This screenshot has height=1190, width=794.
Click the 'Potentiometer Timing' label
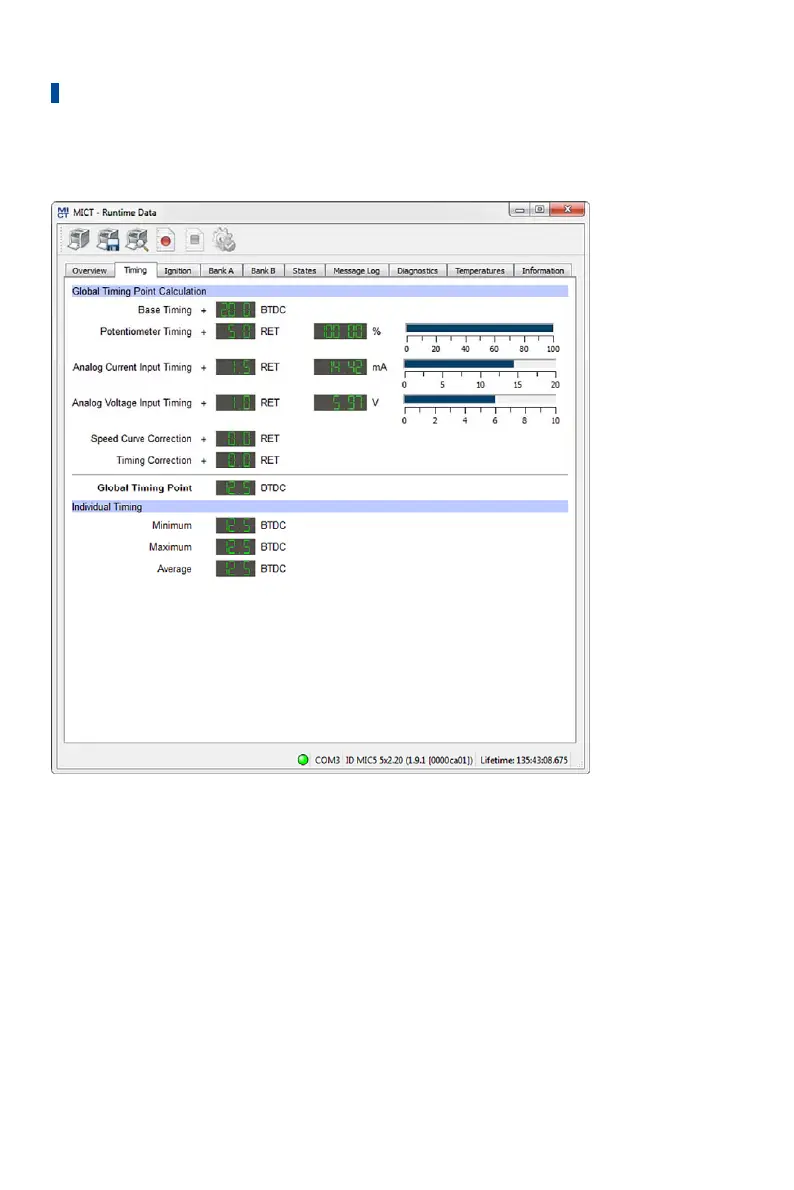(x=146, y=332)
